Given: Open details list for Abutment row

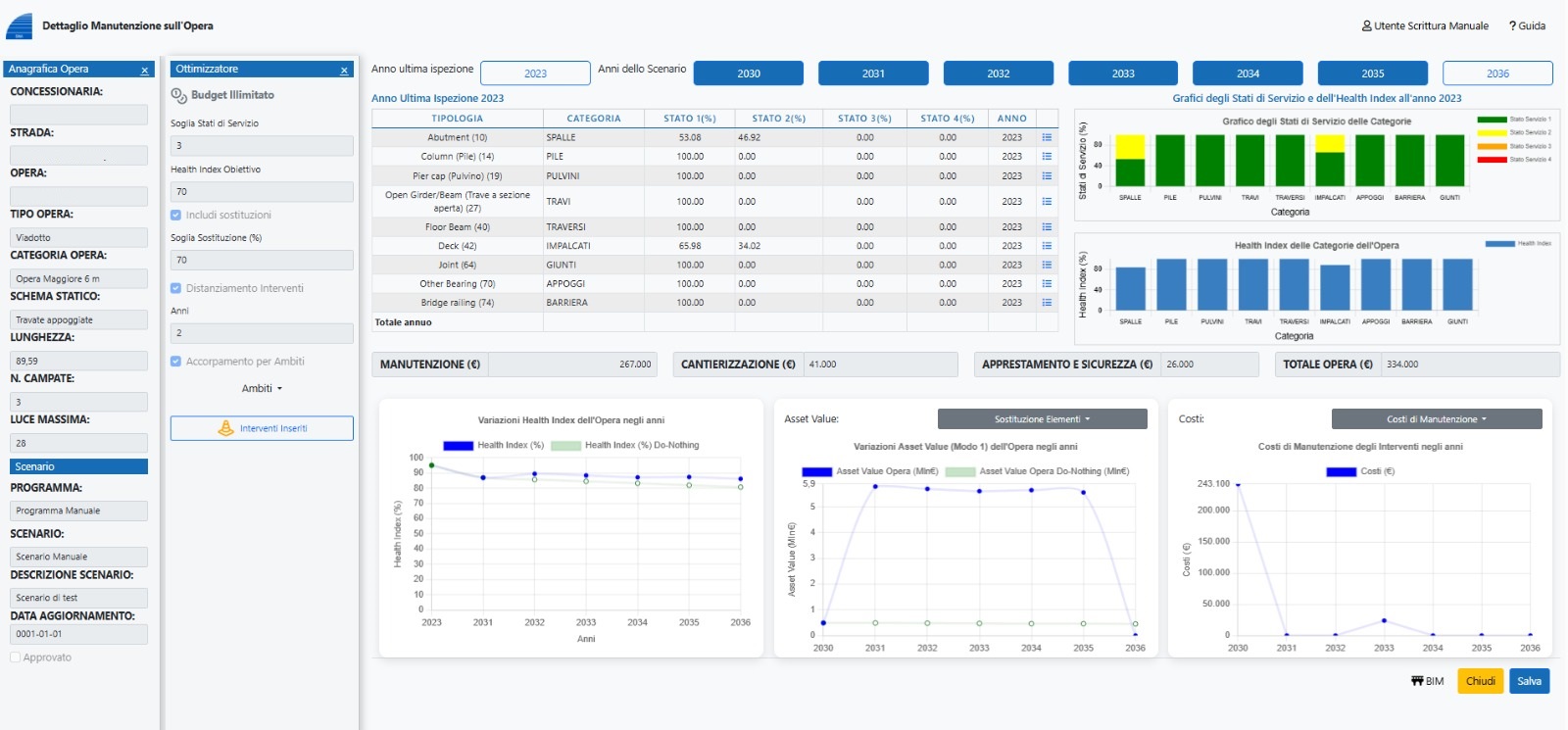Looking at the screenshot, I should [x=1047, y=138].
